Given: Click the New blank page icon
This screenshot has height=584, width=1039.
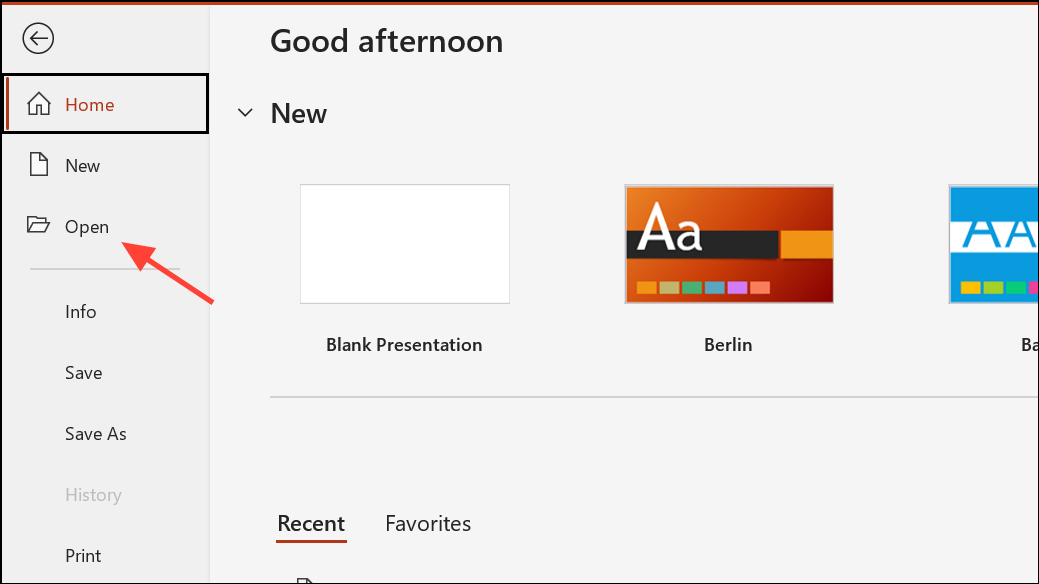Looking at the screenshot, I should tap(38, 164).
